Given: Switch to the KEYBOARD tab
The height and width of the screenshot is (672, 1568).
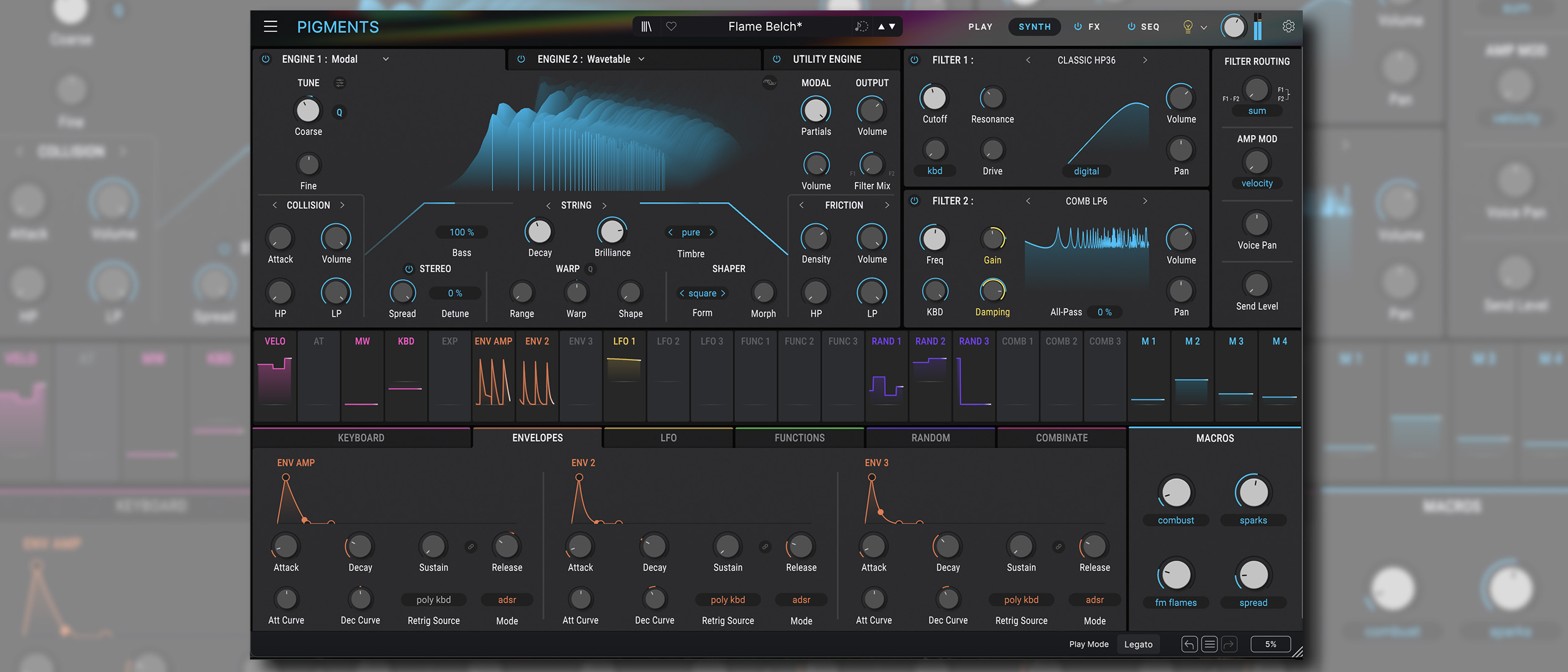Looking at the screenshot, I should 361,438.
